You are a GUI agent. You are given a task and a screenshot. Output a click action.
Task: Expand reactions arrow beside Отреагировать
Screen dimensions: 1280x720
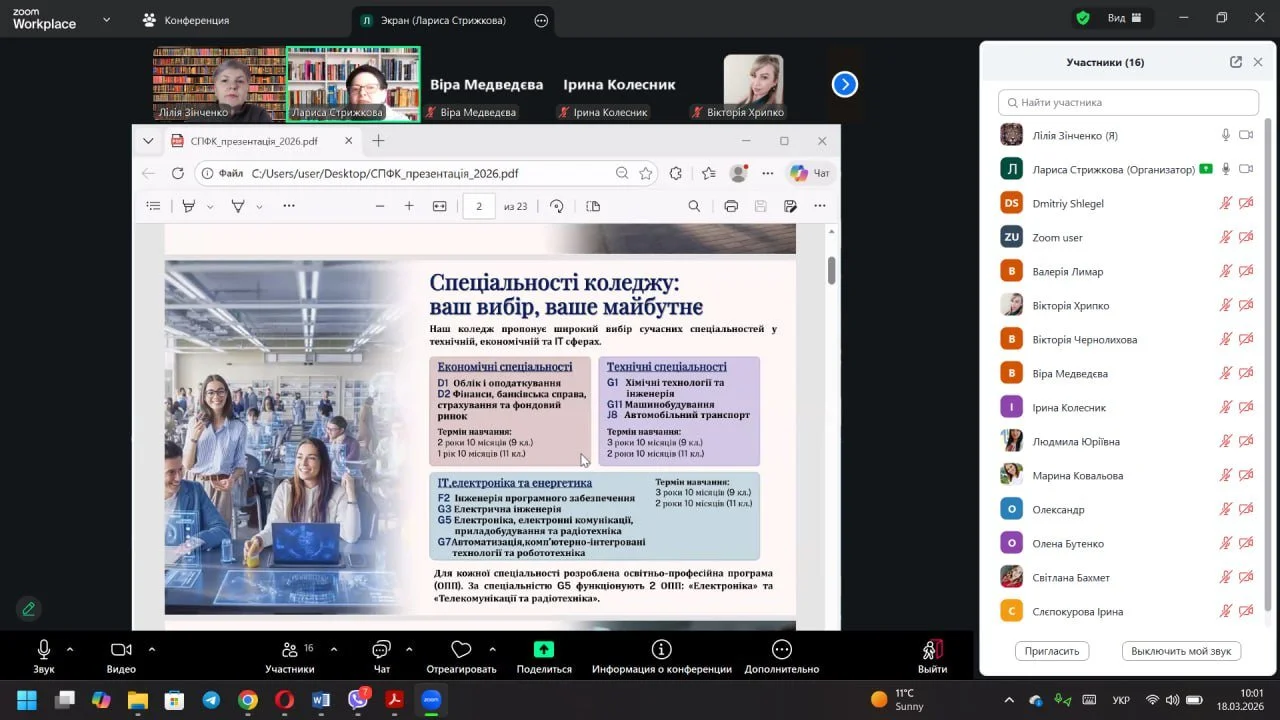(x=493, y=649)
